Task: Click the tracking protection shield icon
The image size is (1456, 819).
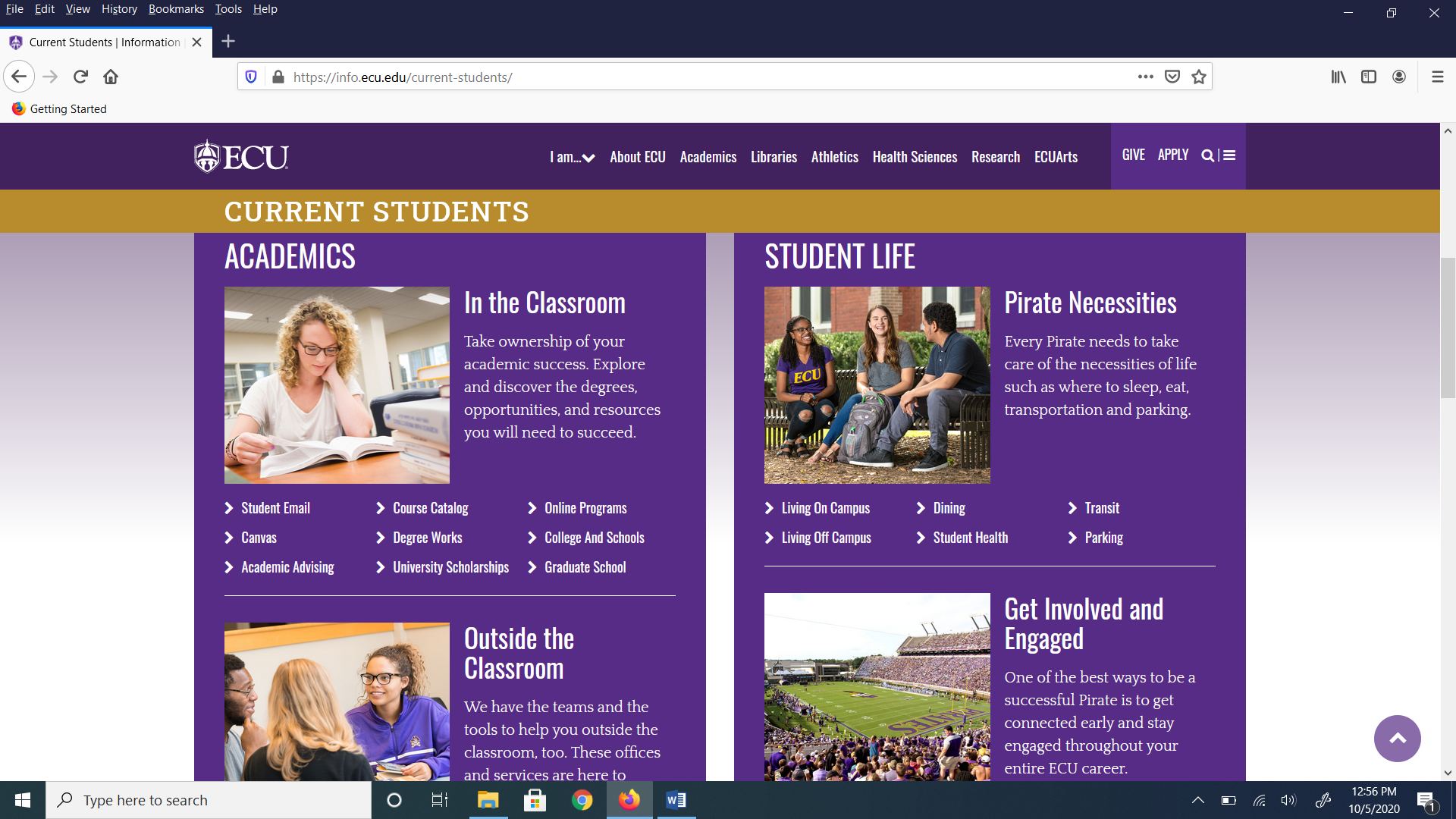Action: pos(251,77)
